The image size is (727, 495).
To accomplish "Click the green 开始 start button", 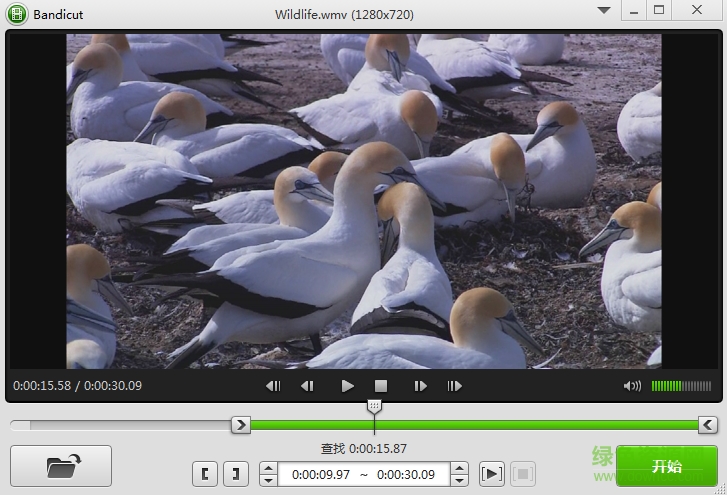I will pos(666,466).
